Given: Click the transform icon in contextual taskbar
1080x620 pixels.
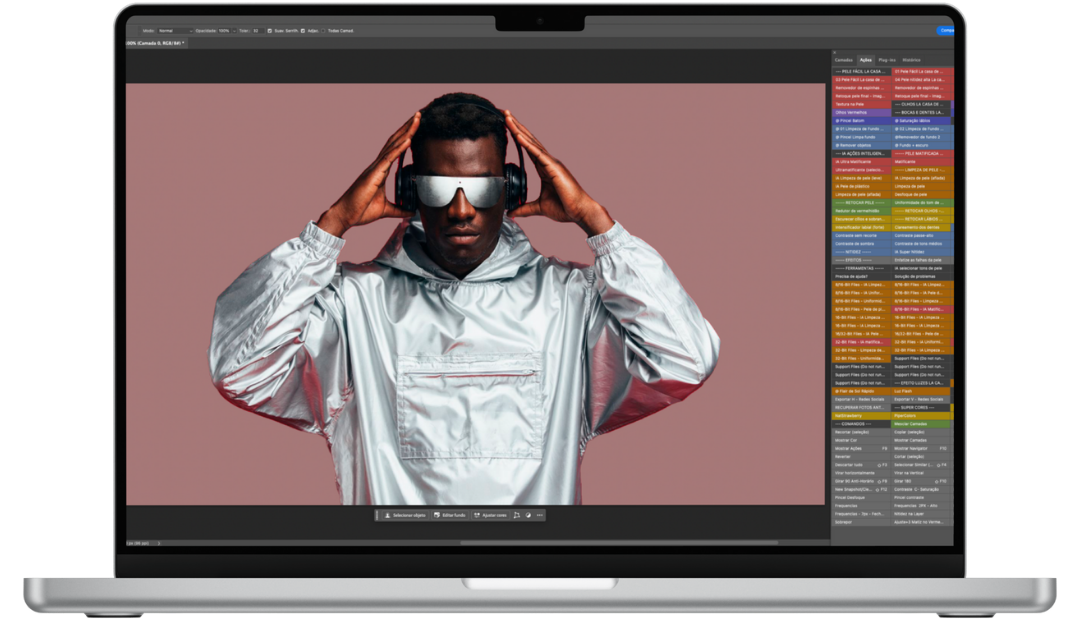Looking at the screenshot, I should pyautogui.click(x=517, y=515).
